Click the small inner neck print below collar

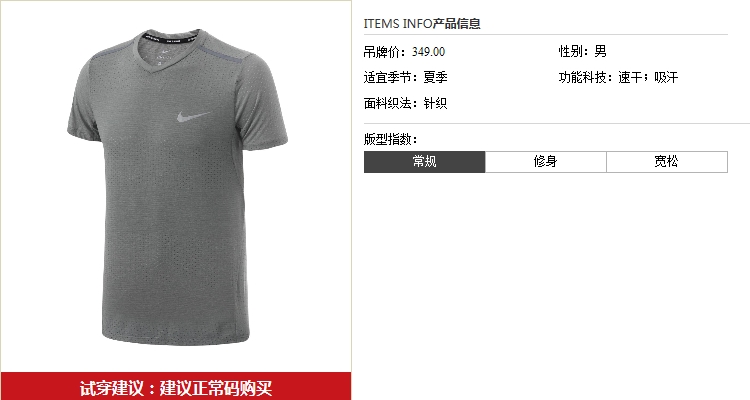(164, 56)
